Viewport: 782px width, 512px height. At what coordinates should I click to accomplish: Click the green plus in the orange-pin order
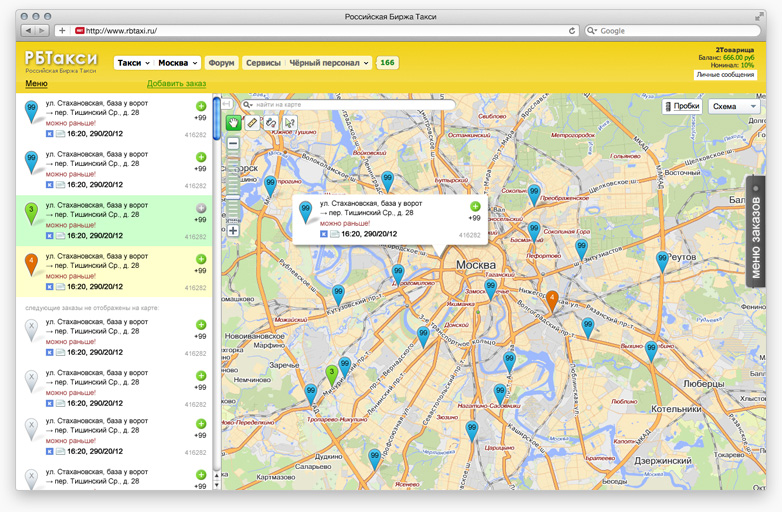click(201, 259)
